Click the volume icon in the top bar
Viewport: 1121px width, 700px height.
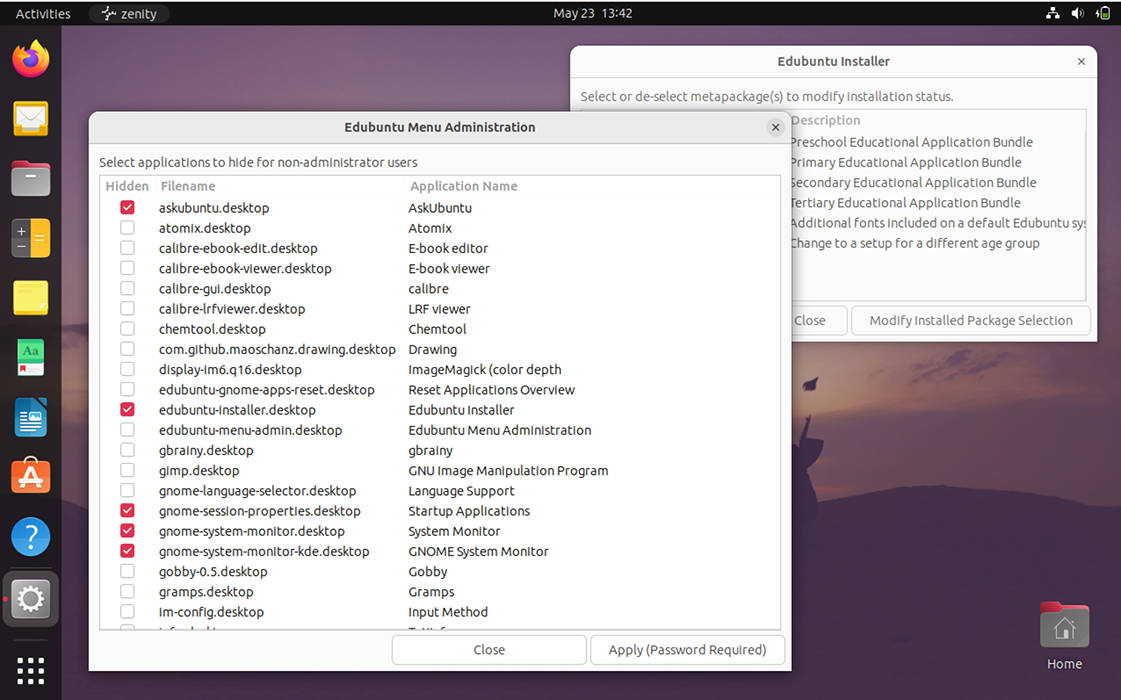tap(1078, 13)
